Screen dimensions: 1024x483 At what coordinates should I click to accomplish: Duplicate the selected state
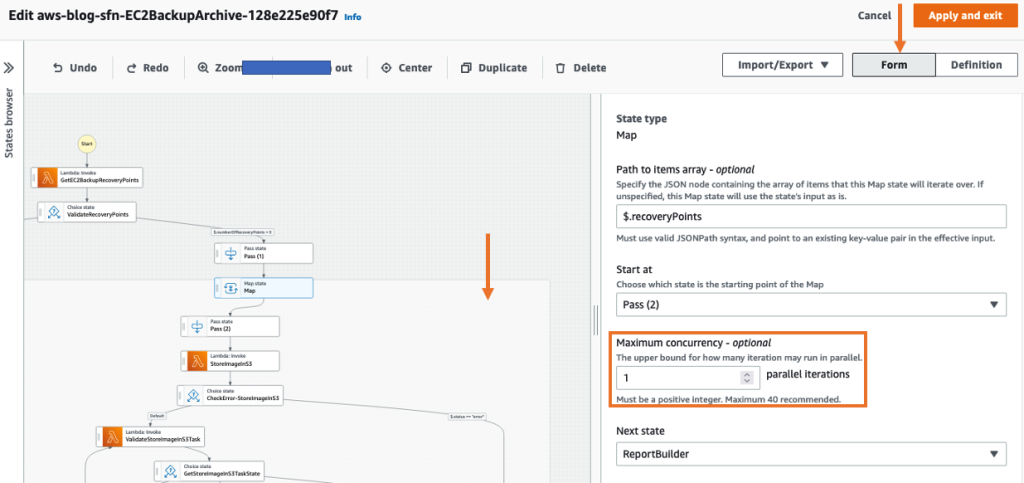pyautogui.click(x=494, y=67)
